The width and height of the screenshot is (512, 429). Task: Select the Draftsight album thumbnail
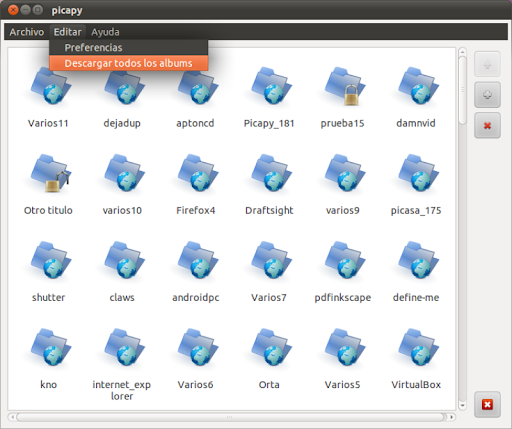[x=271, y=173]
